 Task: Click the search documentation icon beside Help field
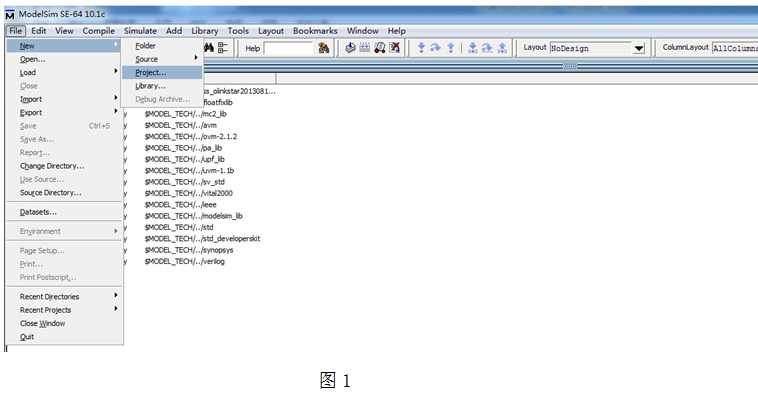point(323,48)
